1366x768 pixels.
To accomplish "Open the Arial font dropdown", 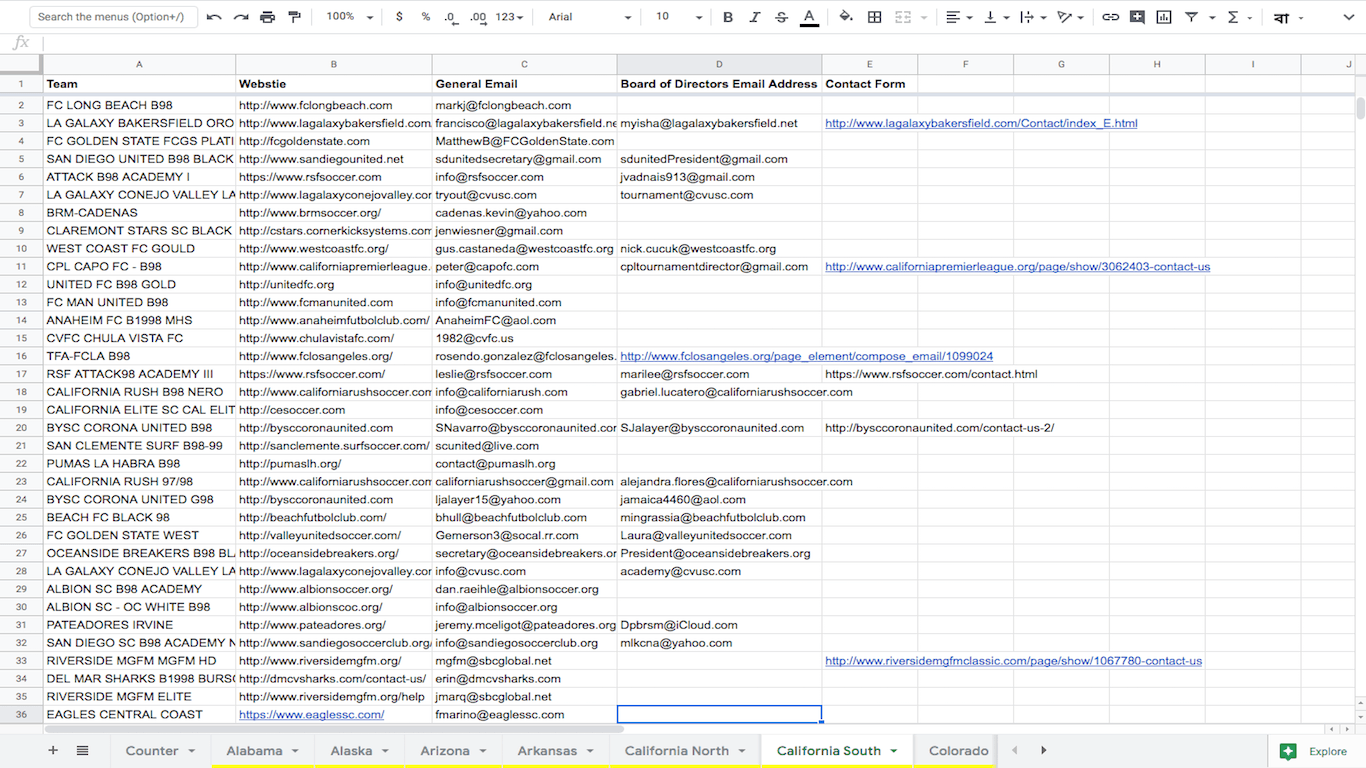I will [590, 17].
